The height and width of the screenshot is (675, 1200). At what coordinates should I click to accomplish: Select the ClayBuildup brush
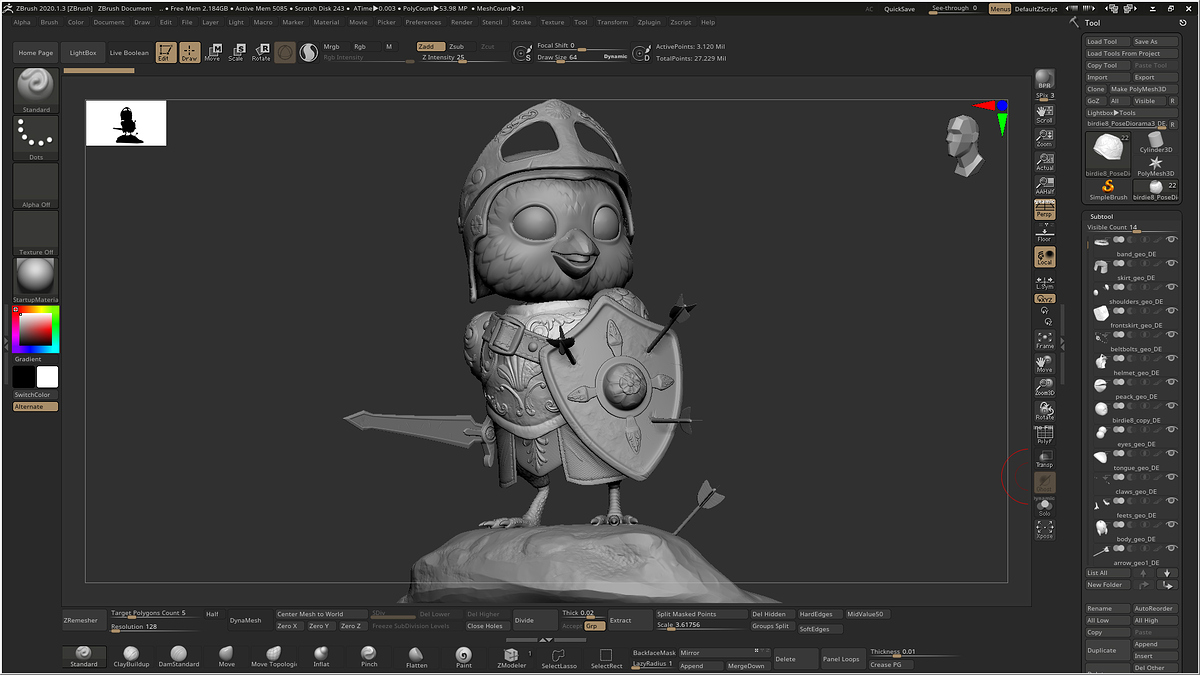132,655
